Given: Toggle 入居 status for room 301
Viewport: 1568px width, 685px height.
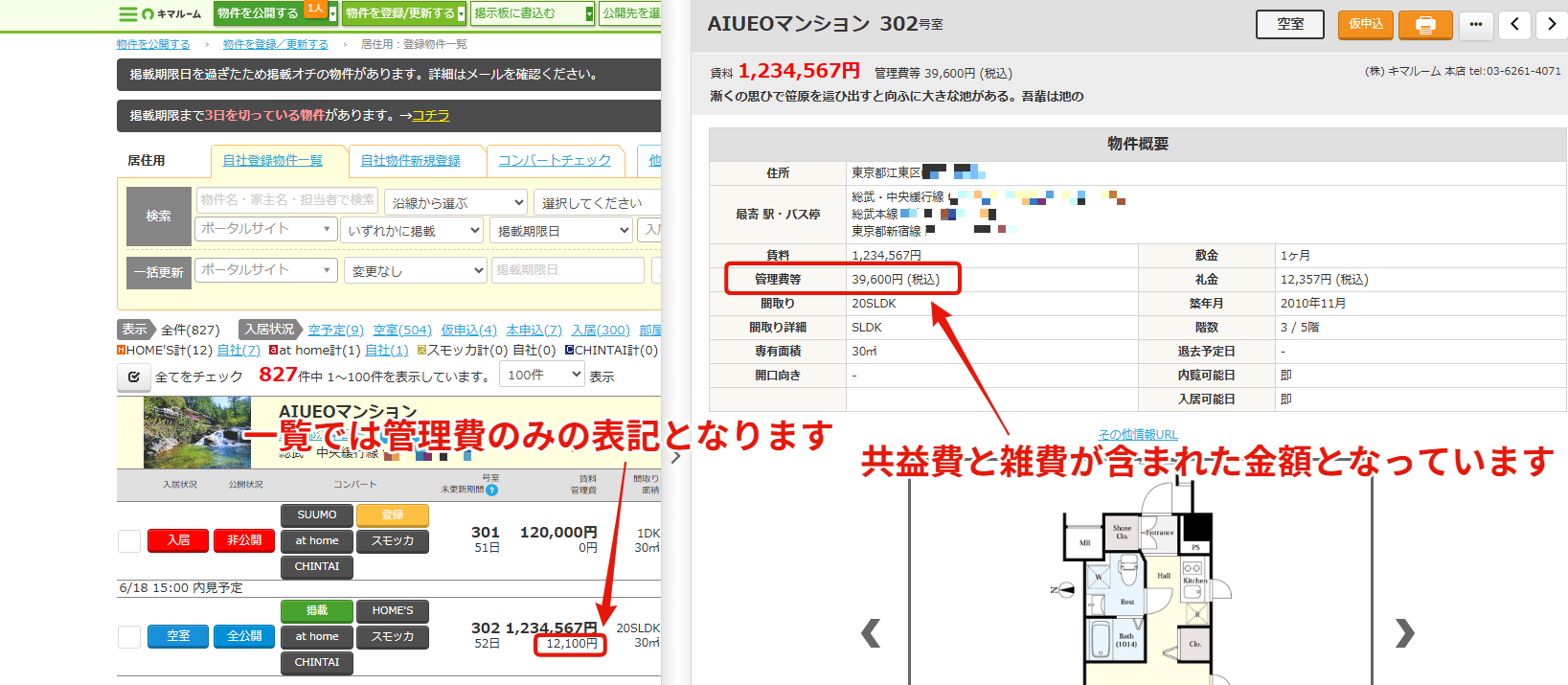Looking at the screenshot, I should click(178, 540).
